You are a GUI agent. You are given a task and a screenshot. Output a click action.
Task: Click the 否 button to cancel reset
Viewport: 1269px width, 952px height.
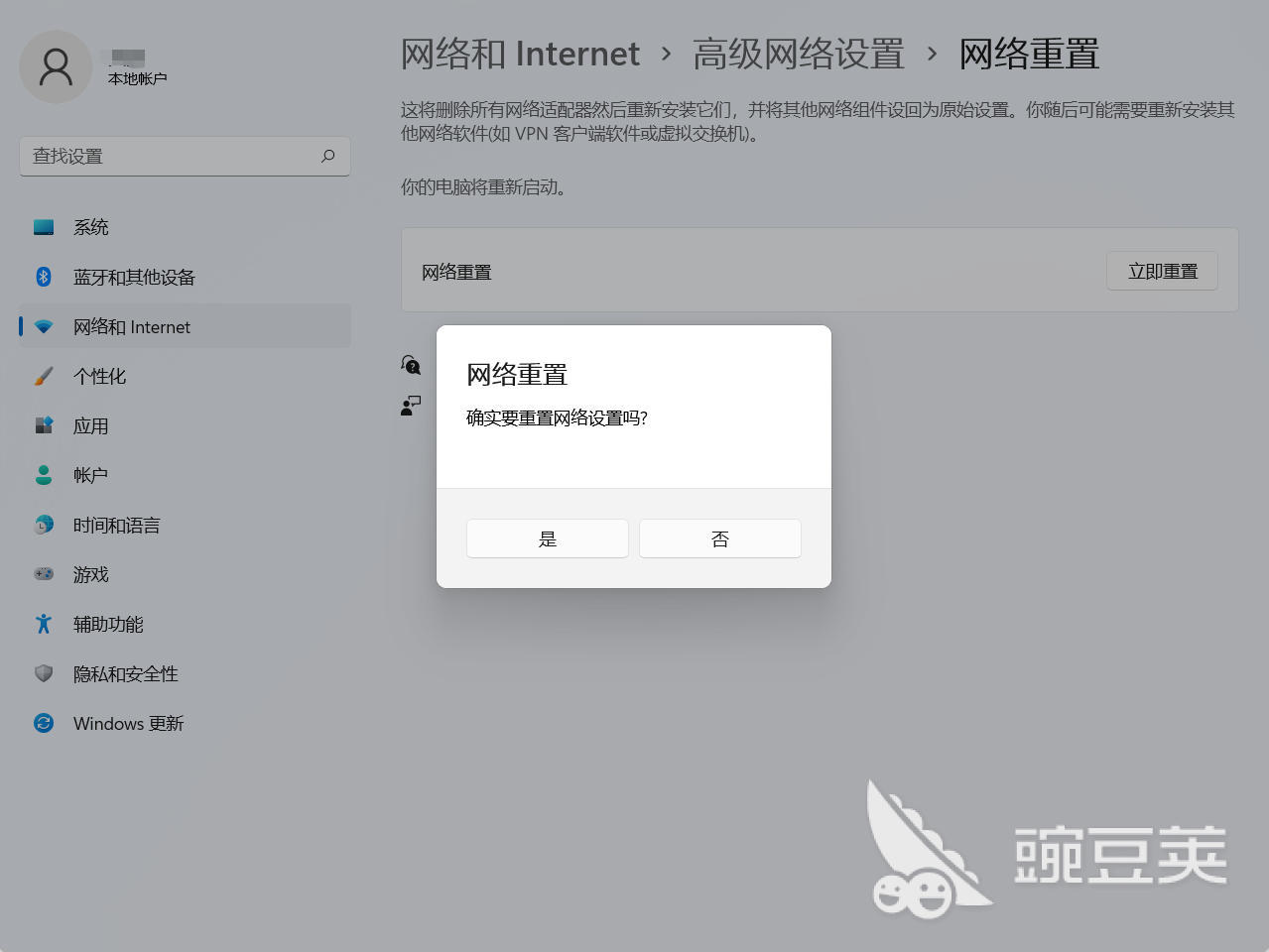(719, 538)
